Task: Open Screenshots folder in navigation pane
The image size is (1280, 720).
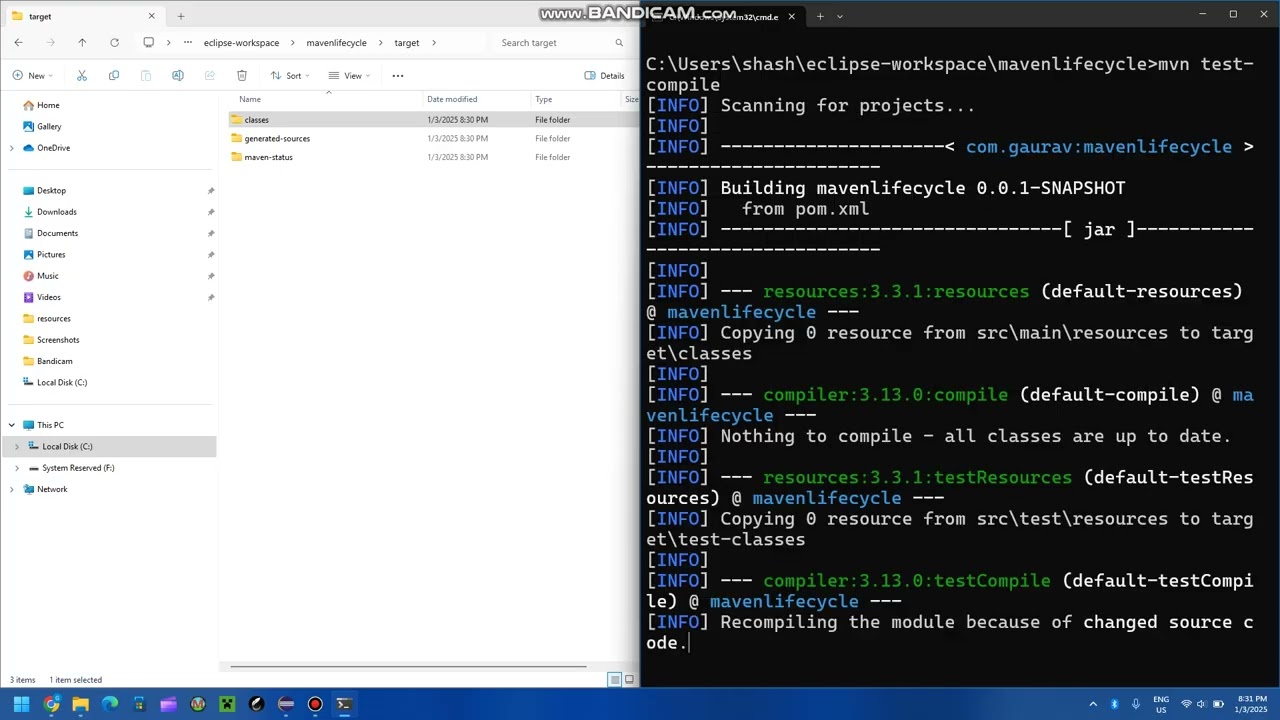Action: click(58, 340)
